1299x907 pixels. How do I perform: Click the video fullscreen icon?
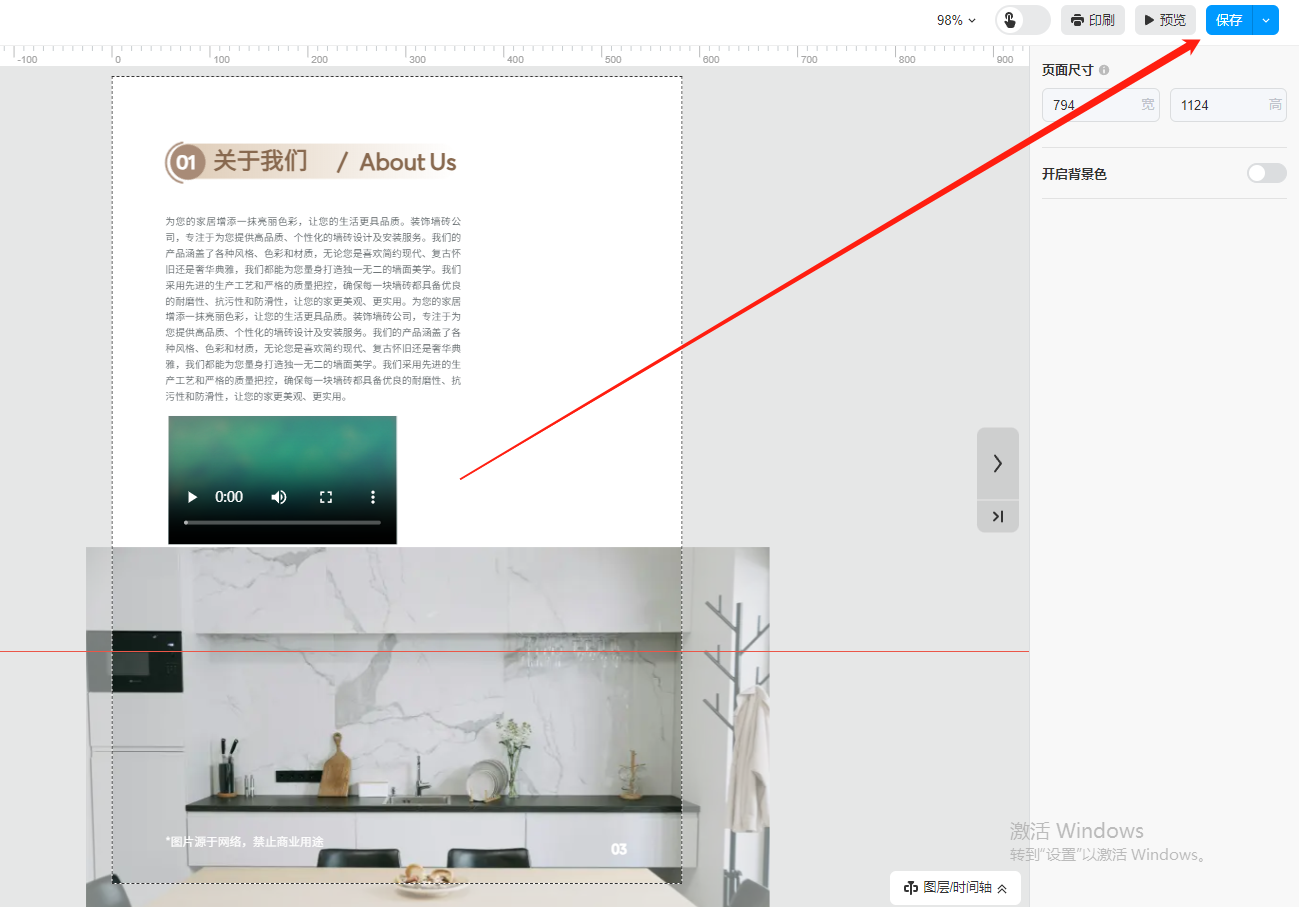[326, 497]
